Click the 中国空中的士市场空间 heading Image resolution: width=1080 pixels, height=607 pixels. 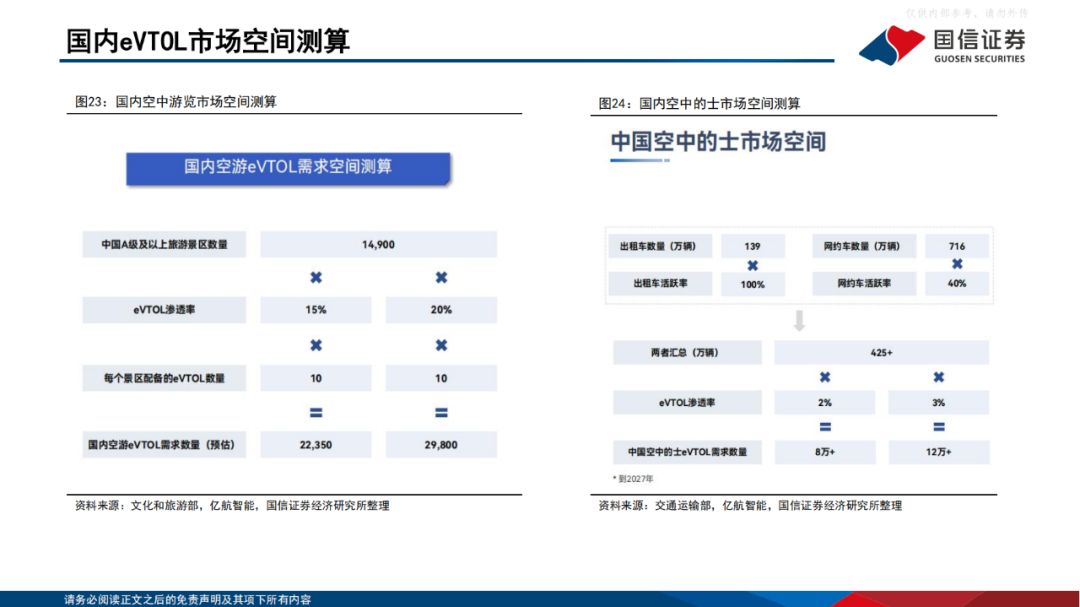coord(718,142)
